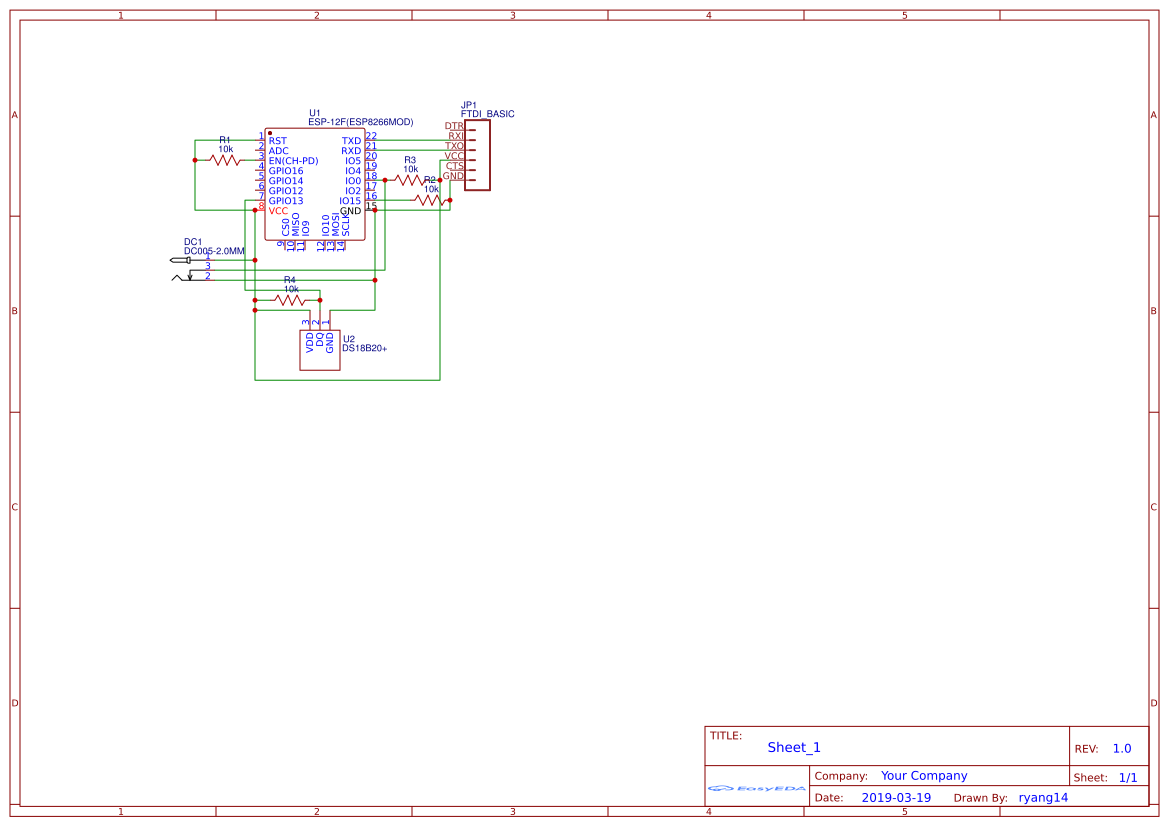
Task: Select the GND net label near JP1
Action: click(454, 176)
